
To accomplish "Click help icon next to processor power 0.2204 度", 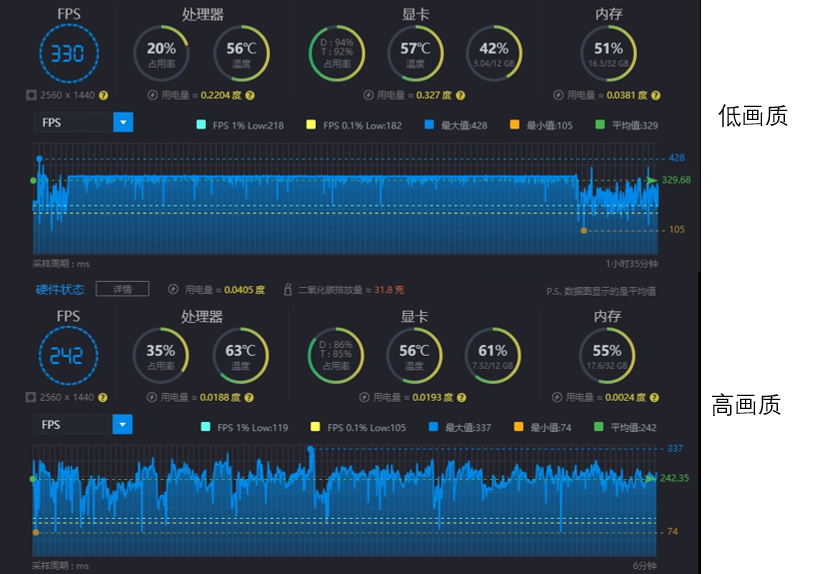I will tap(250, 96).
